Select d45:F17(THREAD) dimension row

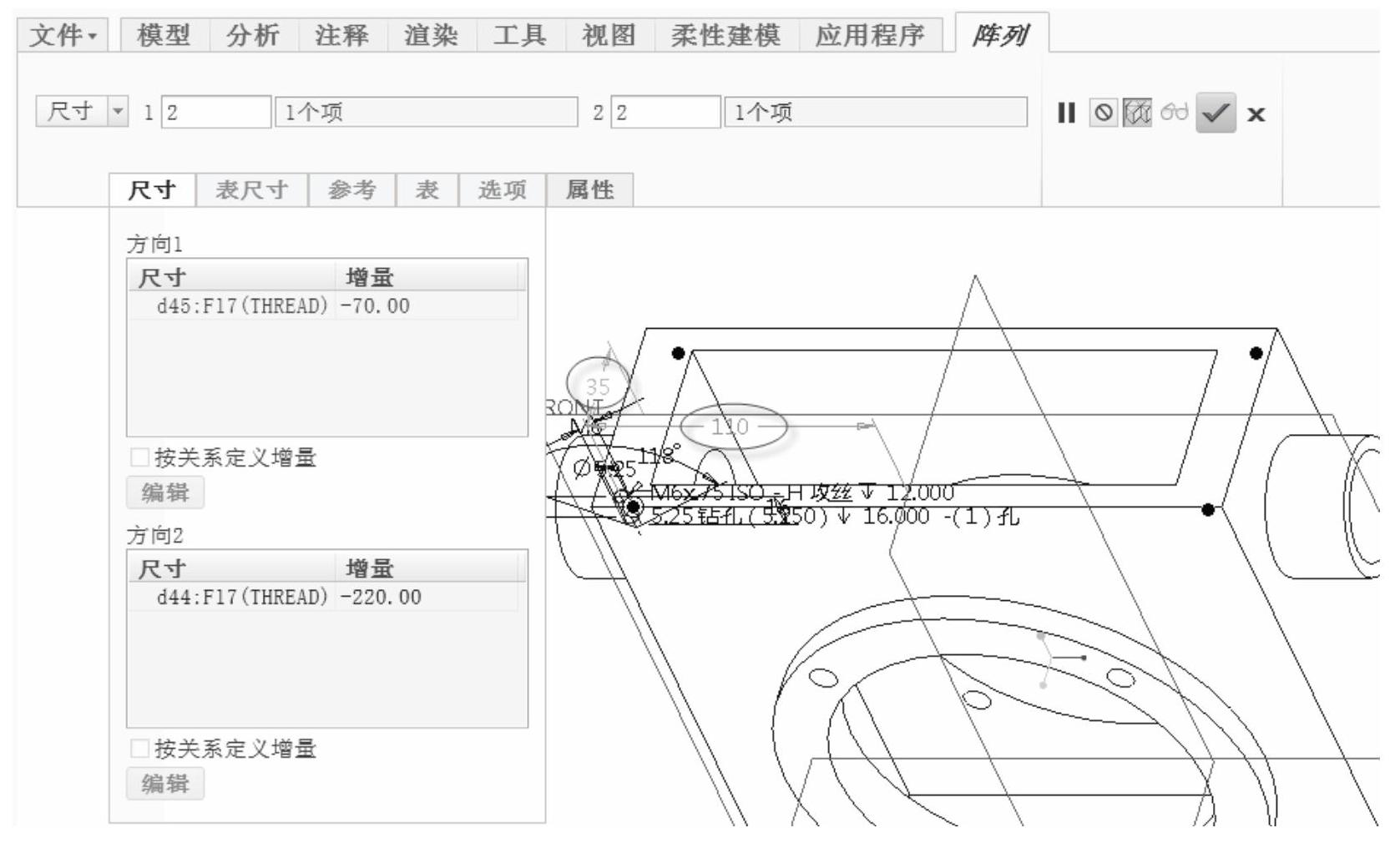[x=243, y=306]
